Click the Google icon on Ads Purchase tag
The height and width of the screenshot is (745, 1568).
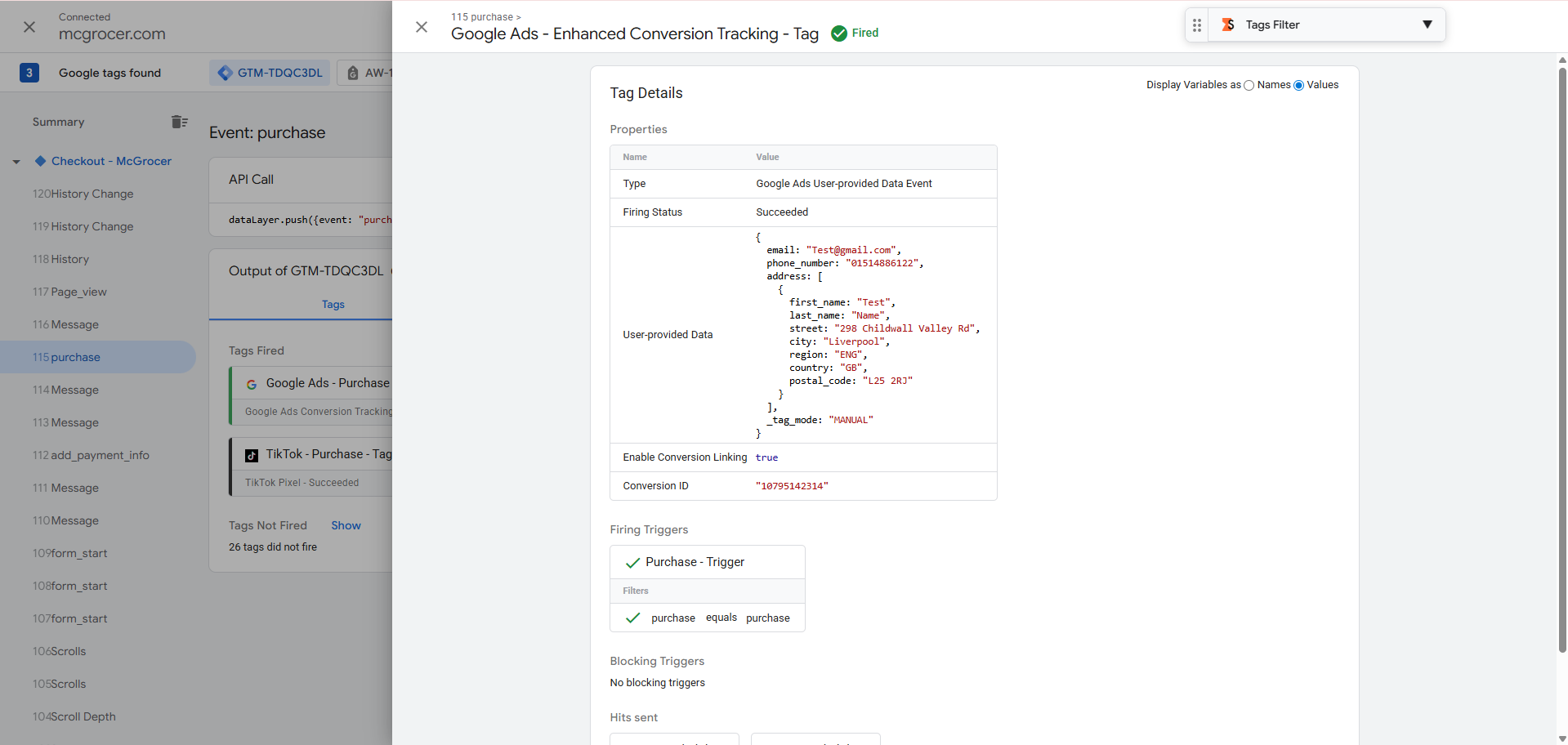252,384
